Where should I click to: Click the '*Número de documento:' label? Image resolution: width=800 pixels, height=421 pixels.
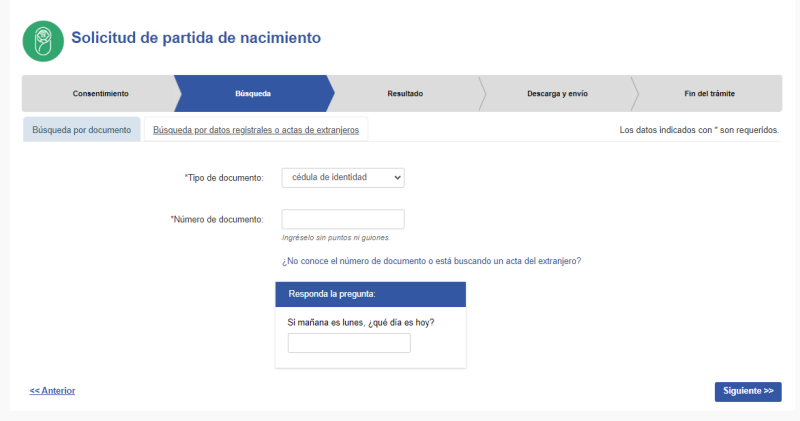[x=216, y=219]
